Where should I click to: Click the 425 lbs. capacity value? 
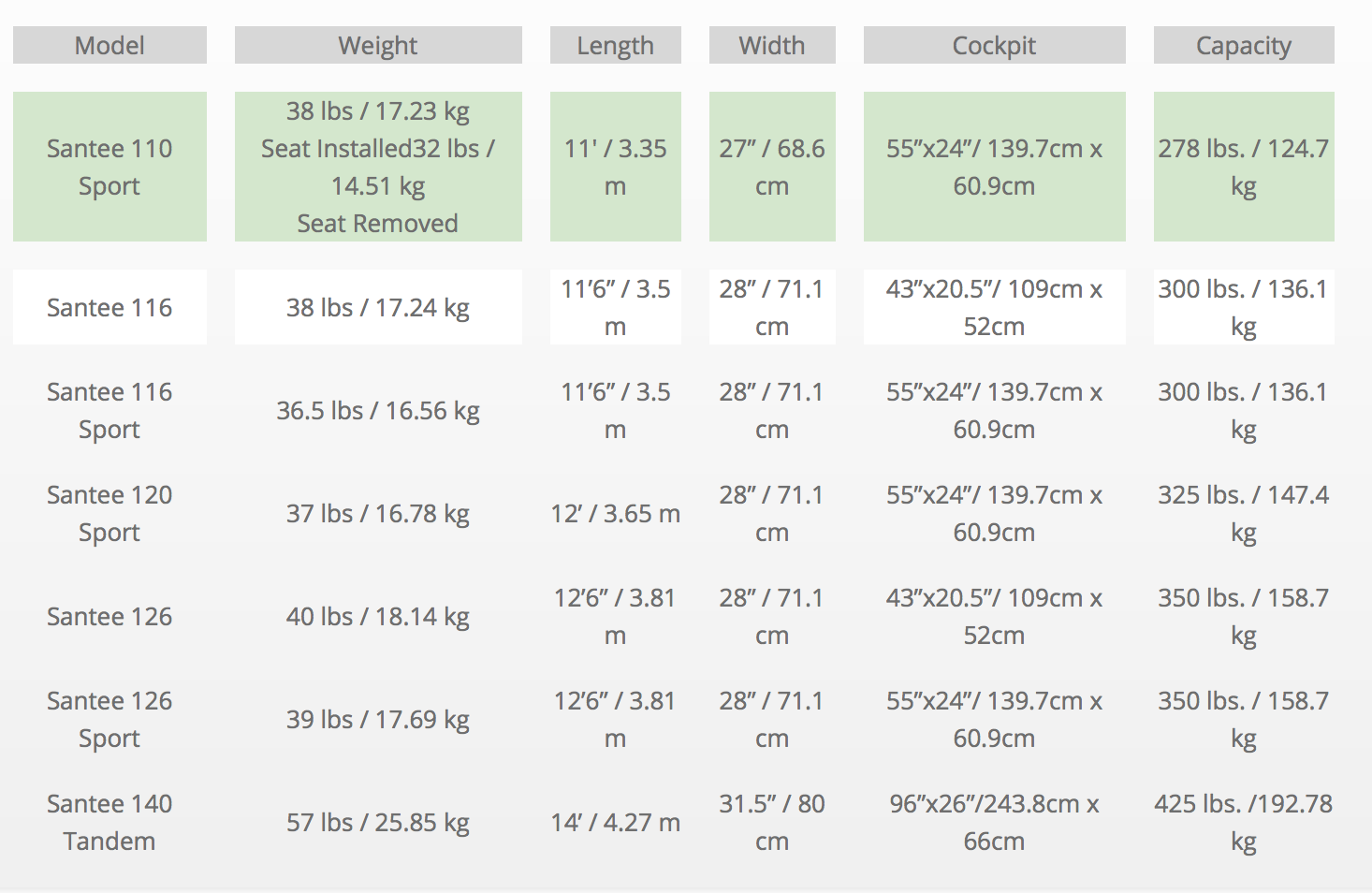point(1244,822)
